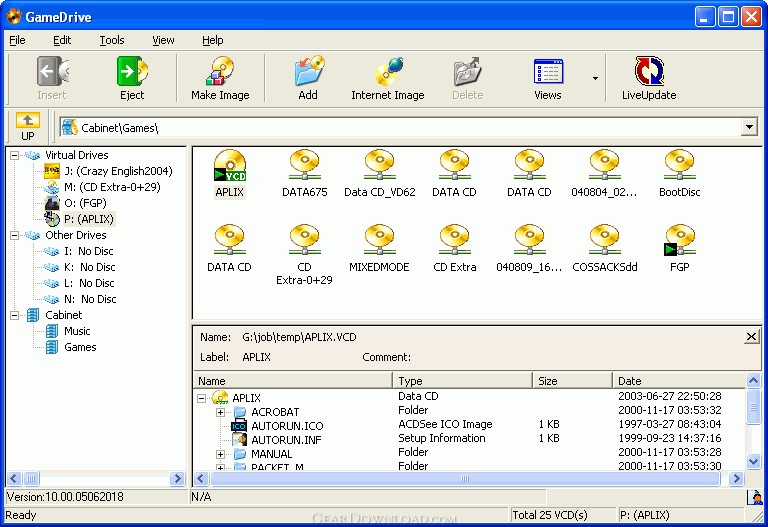768x527 pixels.
Task: Open the Edit menu
Action: 62,40
